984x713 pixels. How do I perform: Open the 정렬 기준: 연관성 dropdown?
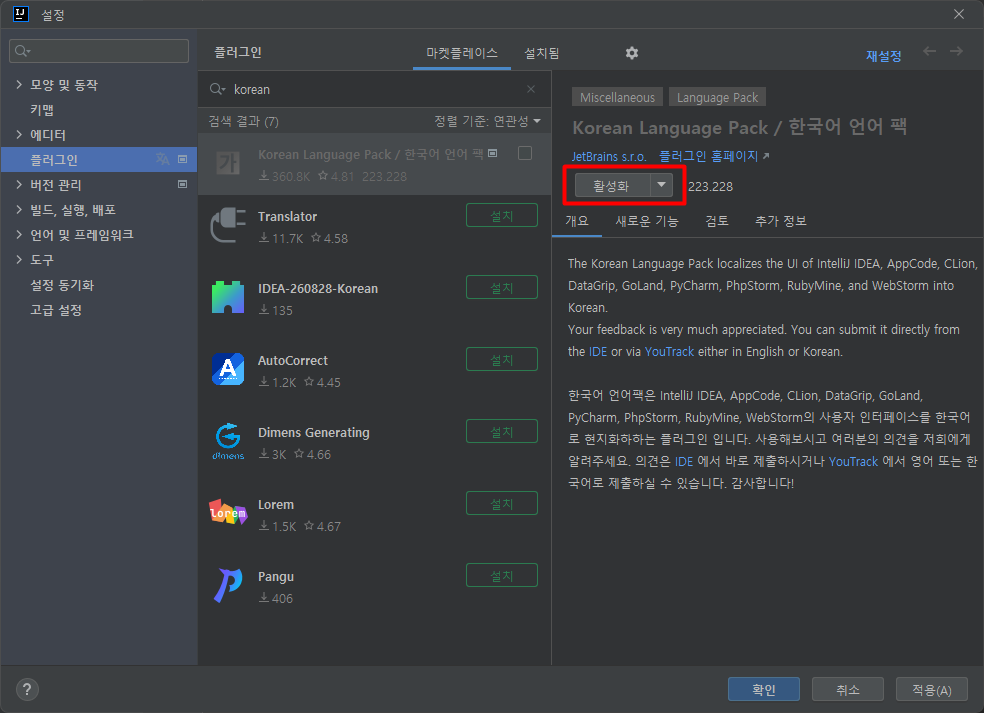pyautogui.click(x=488, y=121)
